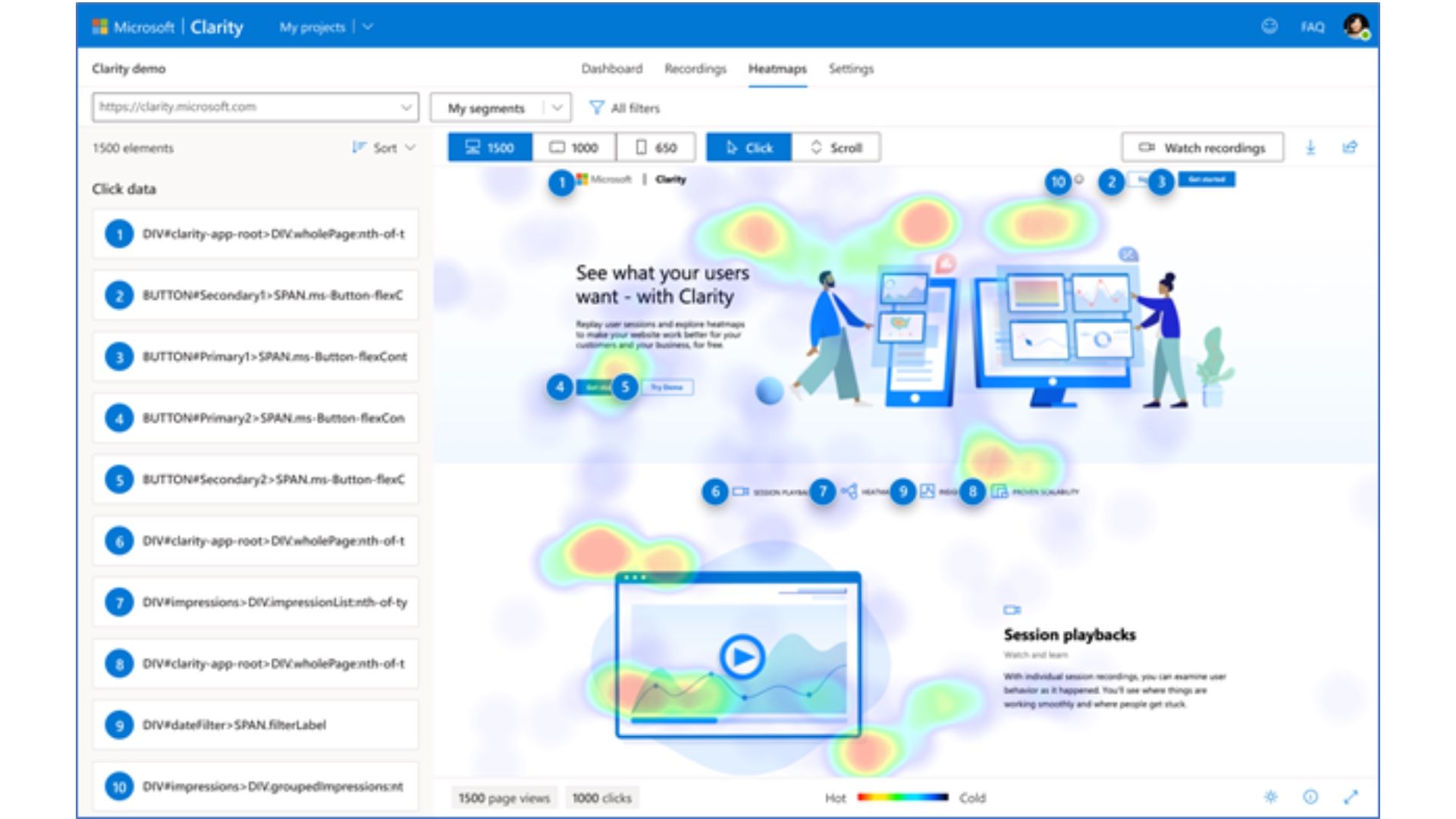The image size is (1456, 819).
Task: Select click data row 1 wholePage element
Action: [256, 234]
